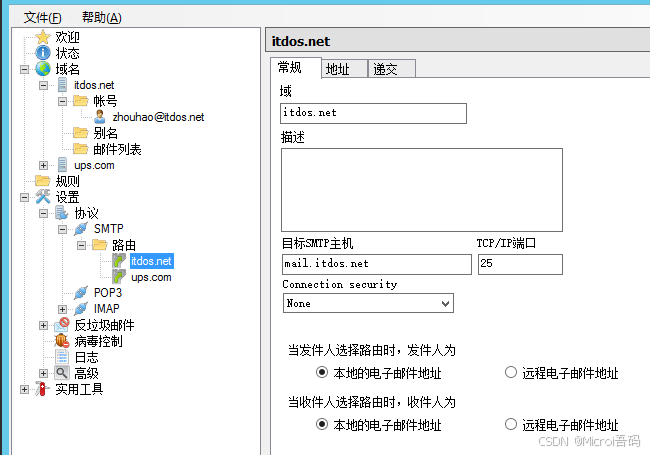This screenshot has height=455, width=650.
Task: Click the folder icon beside 路由
Action: [x=100, y=245]
